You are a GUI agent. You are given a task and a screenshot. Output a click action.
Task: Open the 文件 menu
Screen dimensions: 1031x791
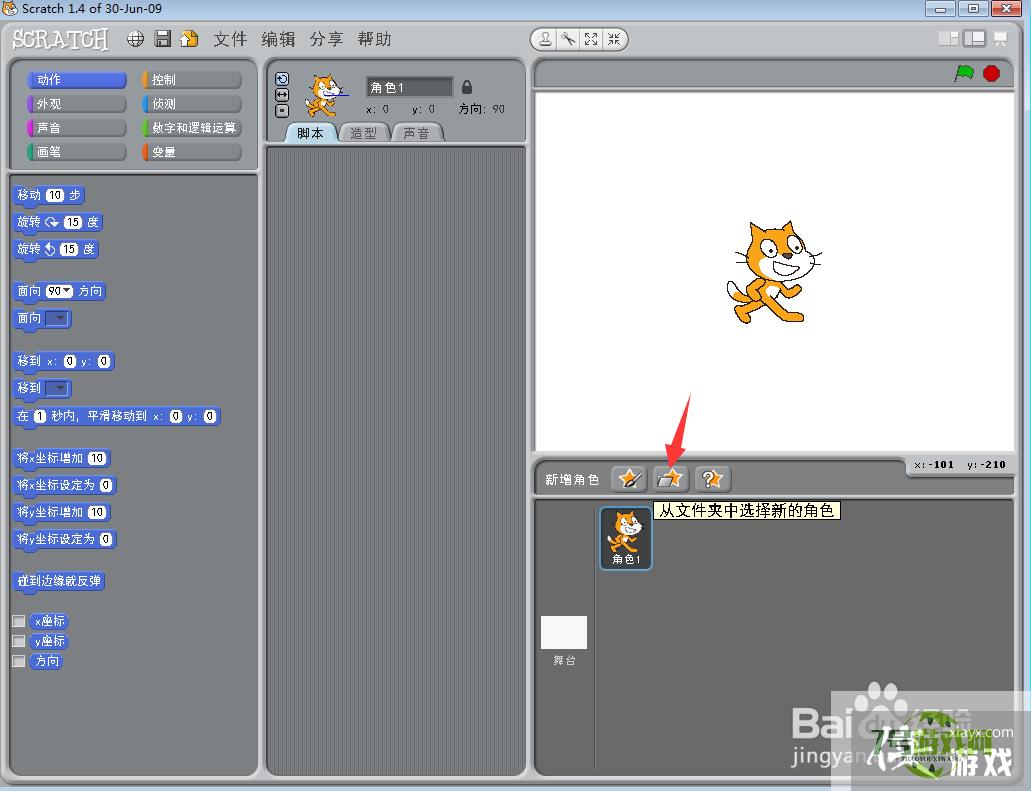[x=230, y=39]
